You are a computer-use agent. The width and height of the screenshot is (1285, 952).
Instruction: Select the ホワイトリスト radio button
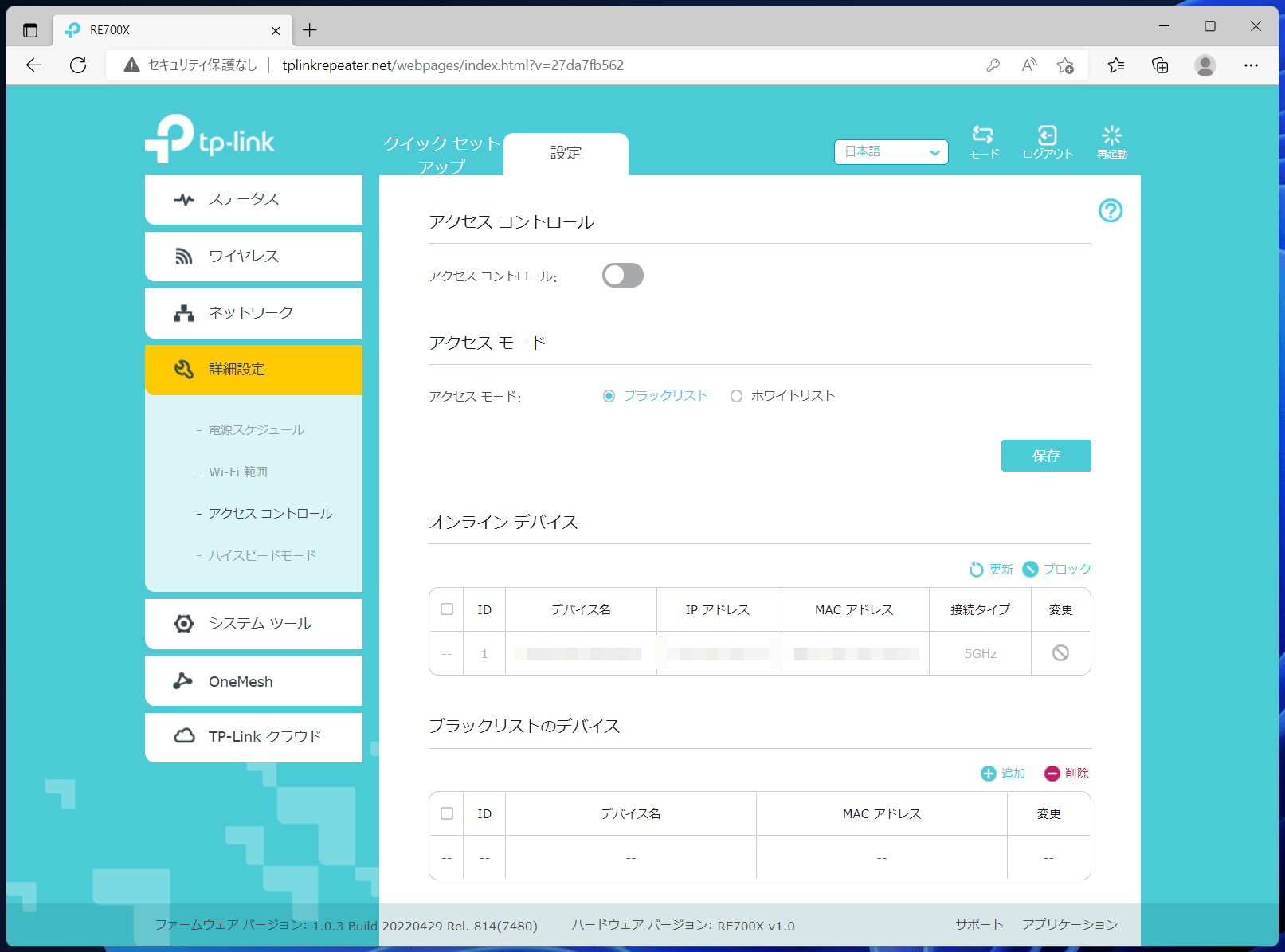[x=736, y=396]
